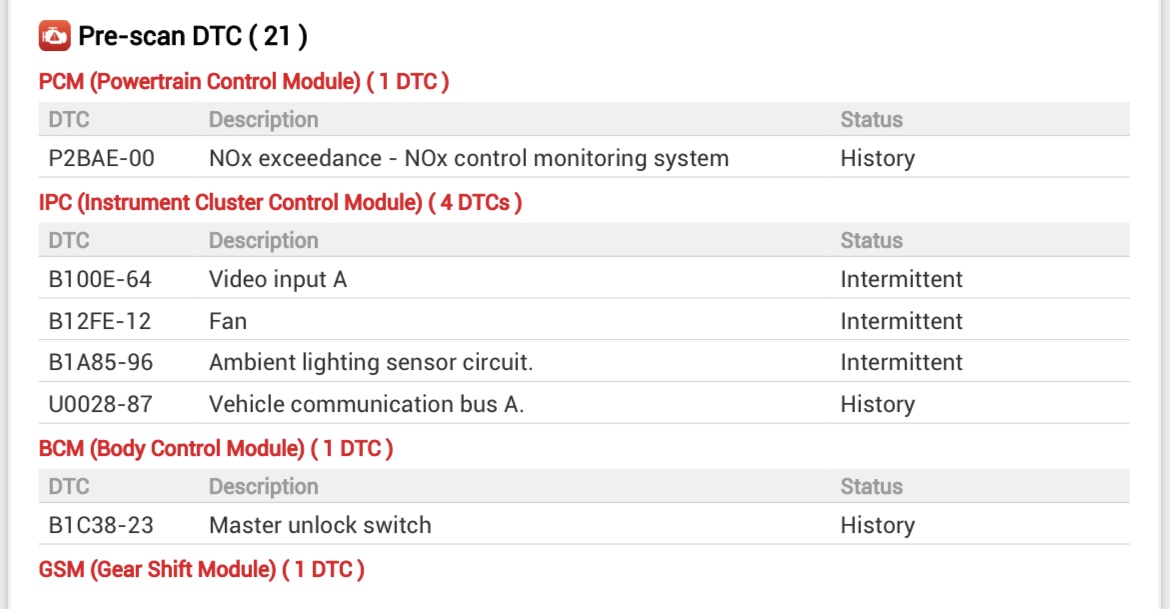Select the NOx exceedance description
The width and height of the screenshot is (1170, 609).
click(x=468, y=158)
